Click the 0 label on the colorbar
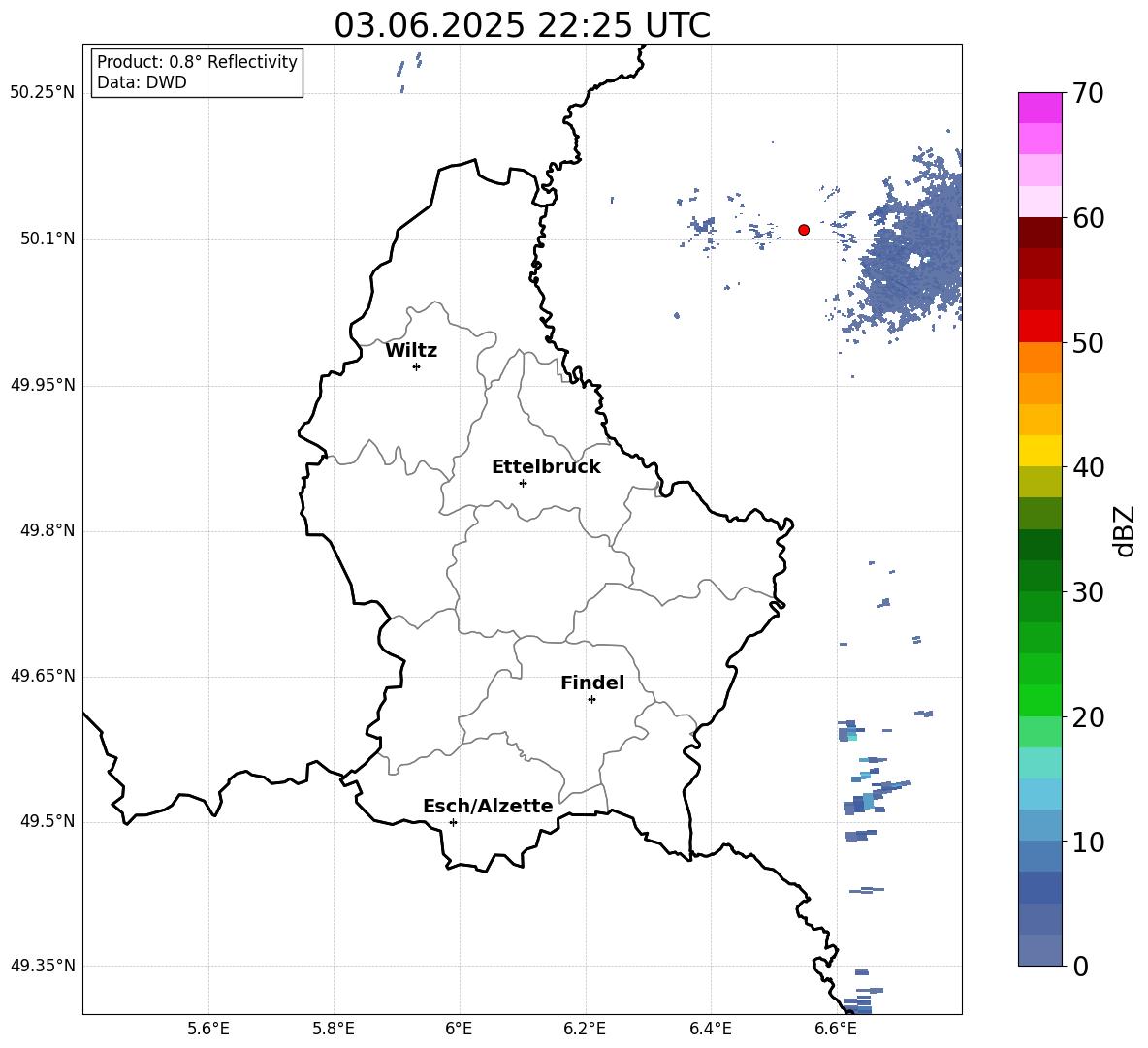Screen dimensions: 1148x1048 tap(1080, 966)
